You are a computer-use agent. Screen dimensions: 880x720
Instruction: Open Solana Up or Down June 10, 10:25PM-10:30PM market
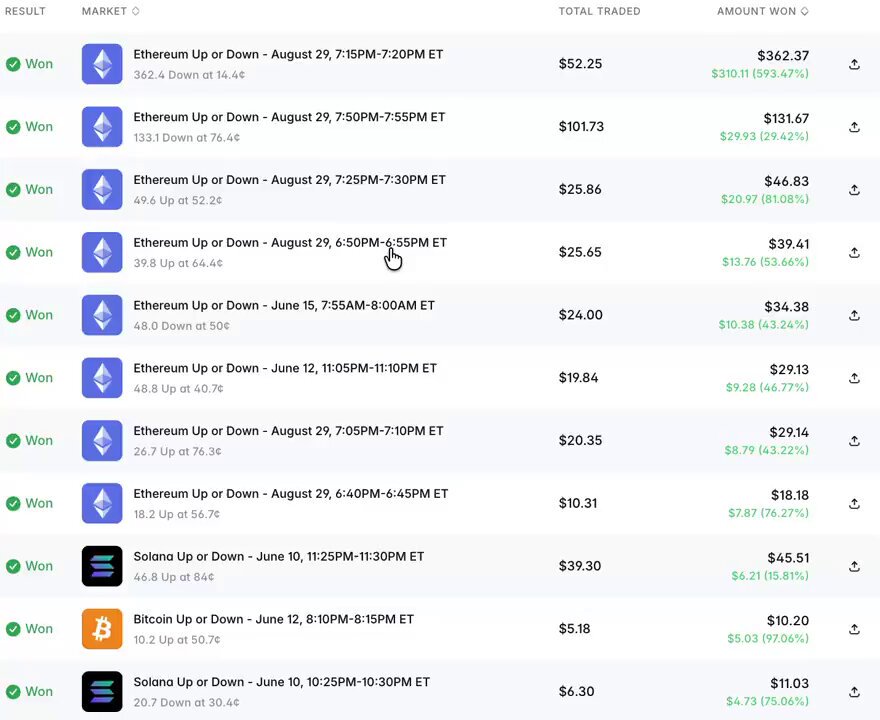282,682
